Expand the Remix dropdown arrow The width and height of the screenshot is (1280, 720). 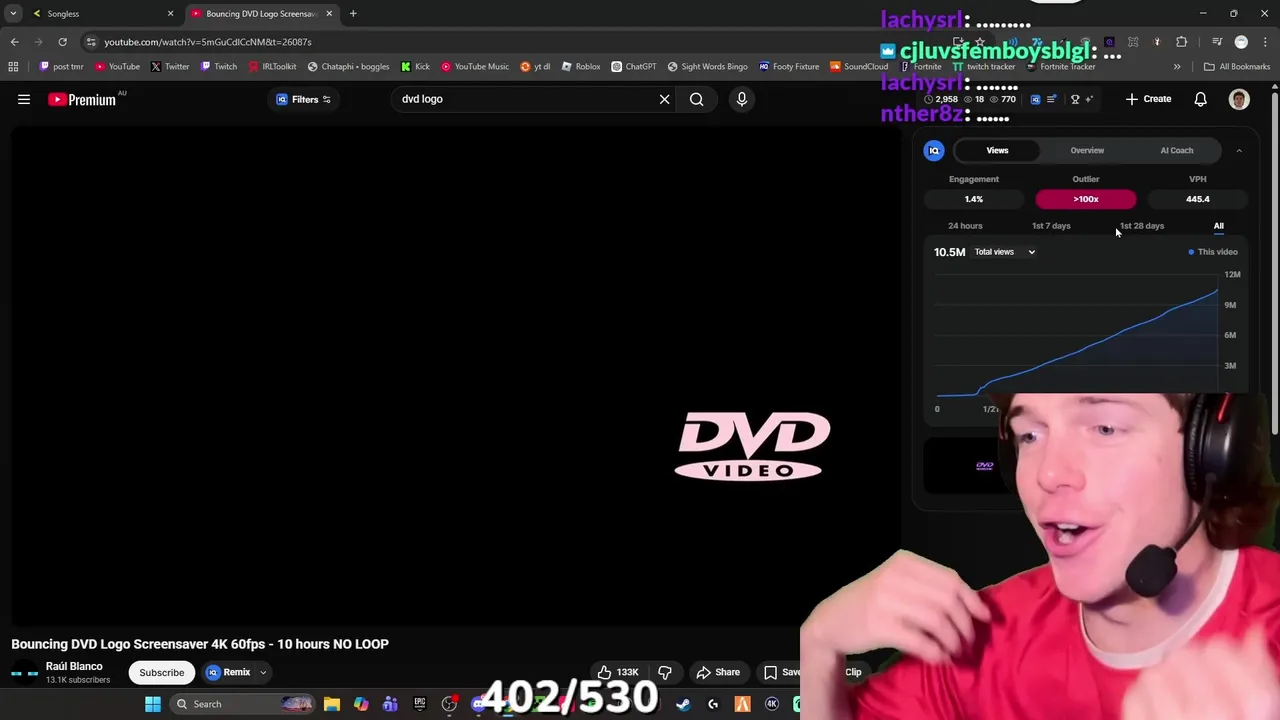tap(263, 672)
